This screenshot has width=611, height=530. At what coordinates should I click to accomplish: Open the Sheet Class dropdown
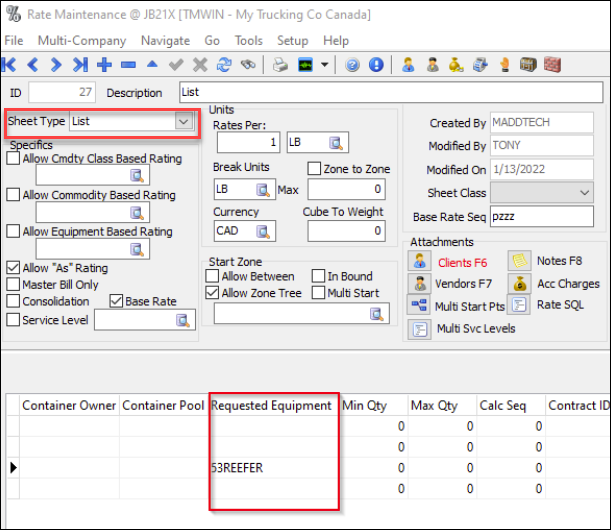coord(585,192)
